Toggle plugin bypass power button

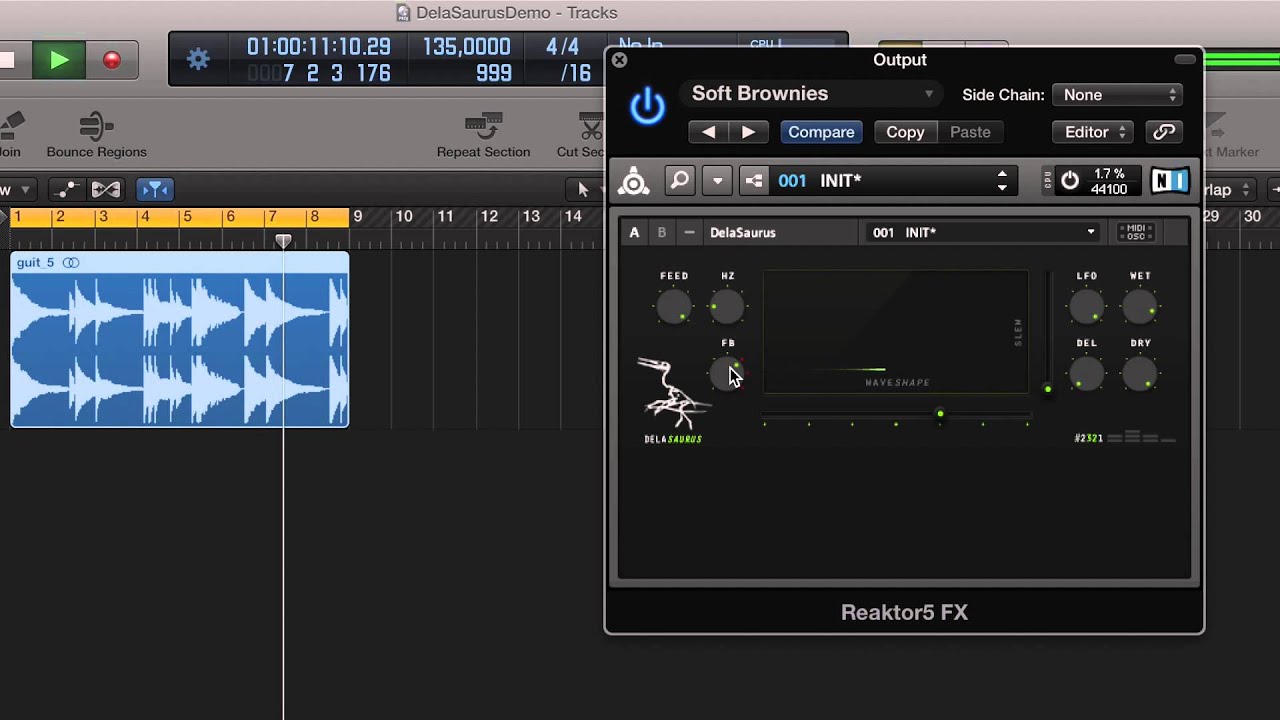[x=647, y=106]
